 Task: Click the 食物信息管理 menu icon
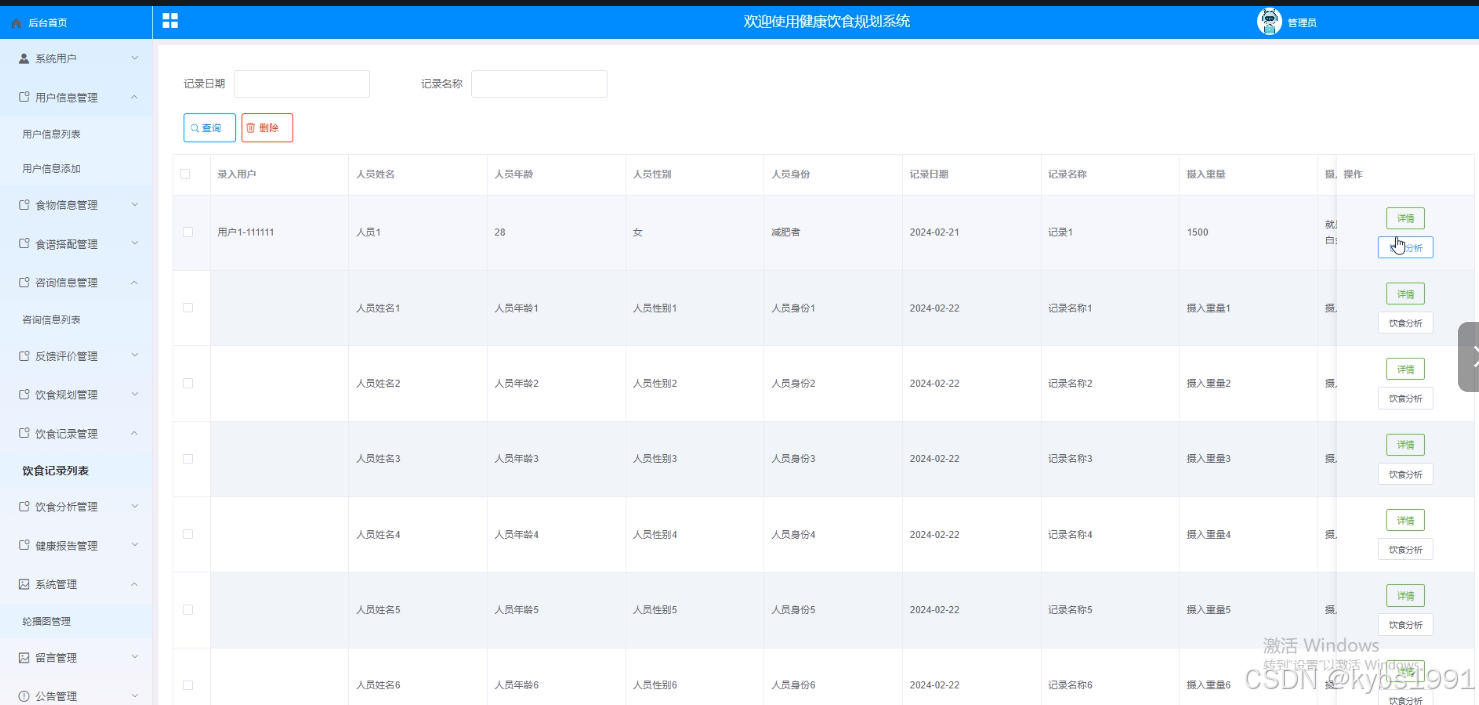(x=25, y=204)
